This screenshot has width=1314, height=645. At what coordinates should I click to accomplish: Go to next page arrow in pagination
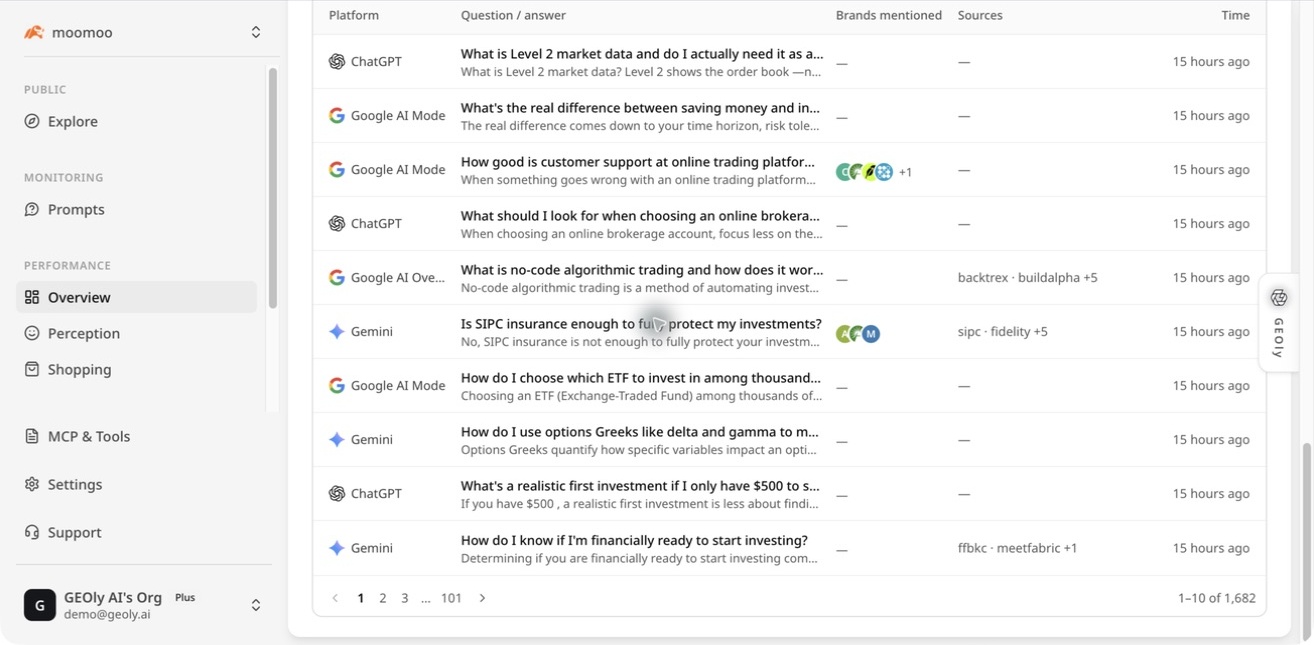482,598
